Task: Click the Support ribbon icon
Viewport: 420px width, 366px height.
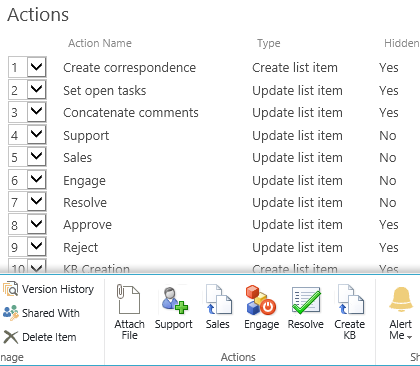Action: point(174,300)
